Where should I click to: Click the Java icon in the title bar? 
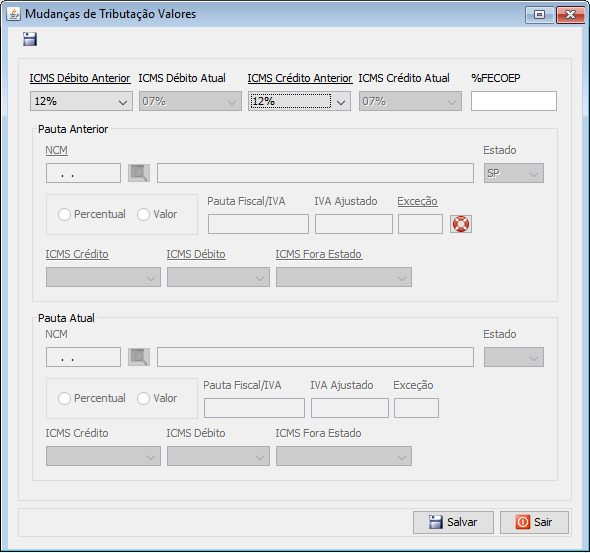14,14
